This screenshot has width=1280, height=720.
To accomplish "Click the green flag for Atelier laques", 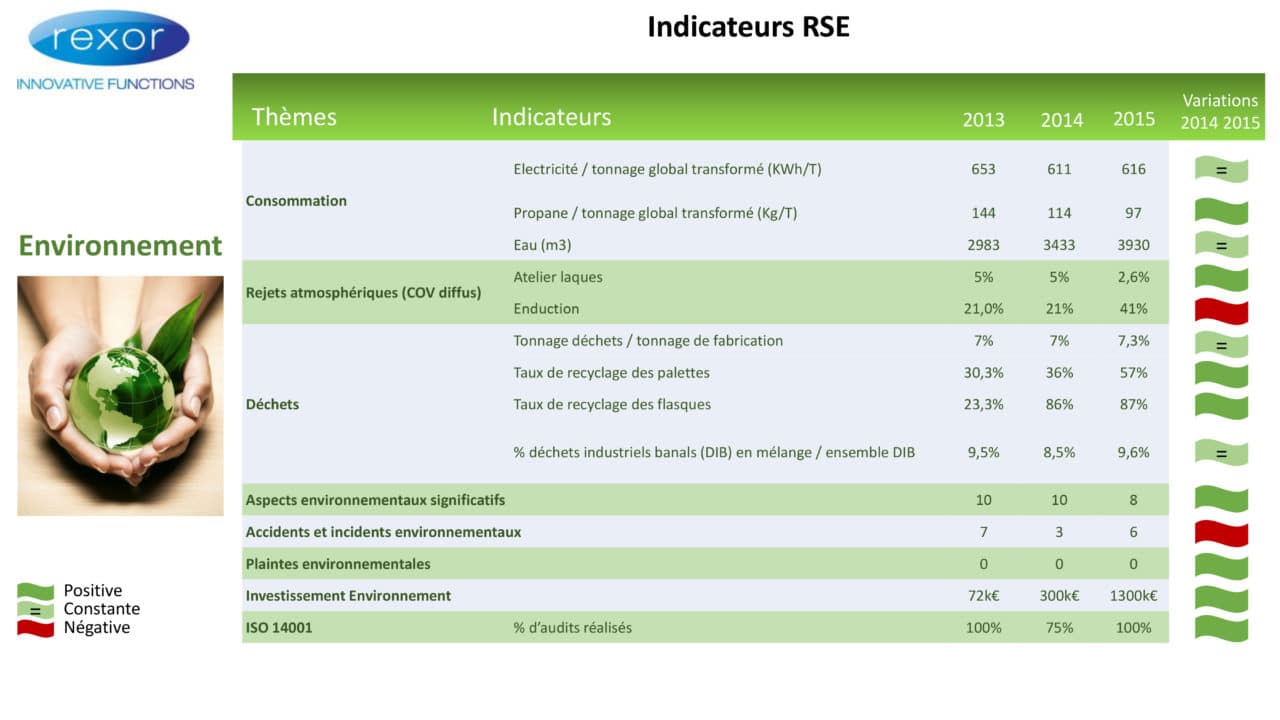I will pyautogui.click(x=1221, y=277).
